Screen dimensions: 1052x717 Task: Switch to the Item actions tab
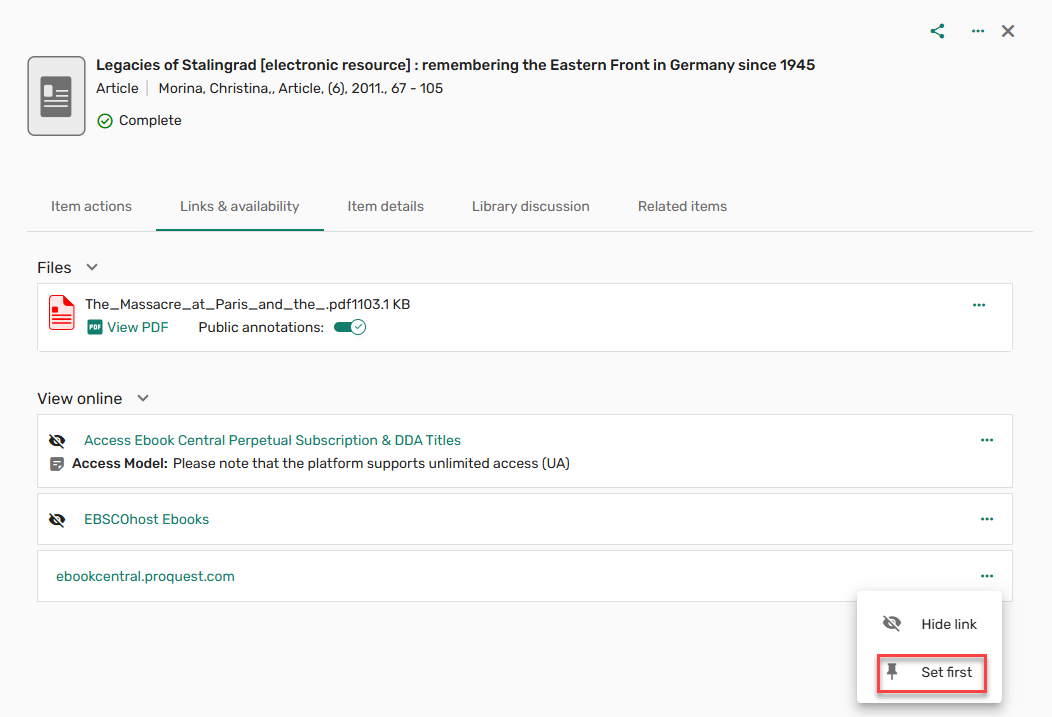91,206
